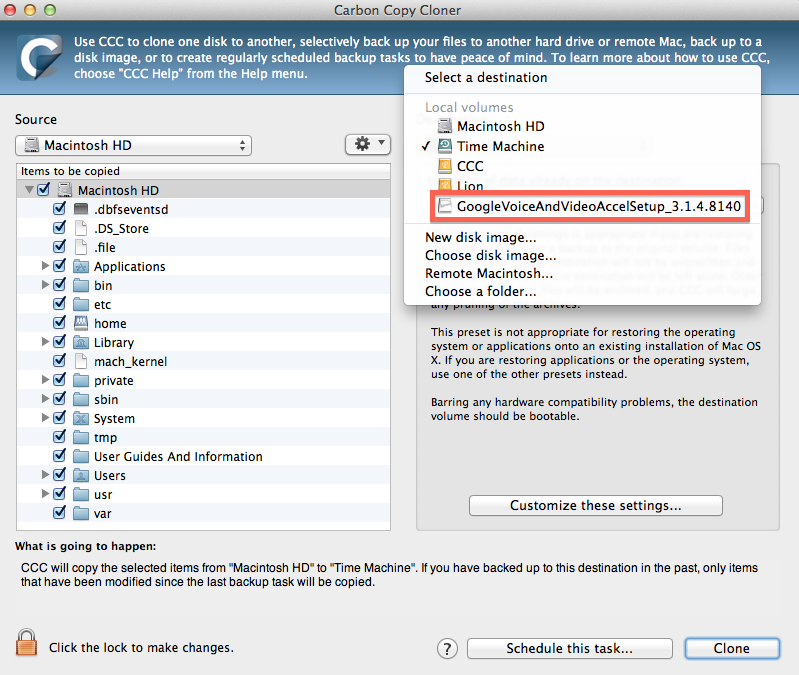Click the usr folder icon
This screenshot has width=799, height=675.
click(81, 494)
